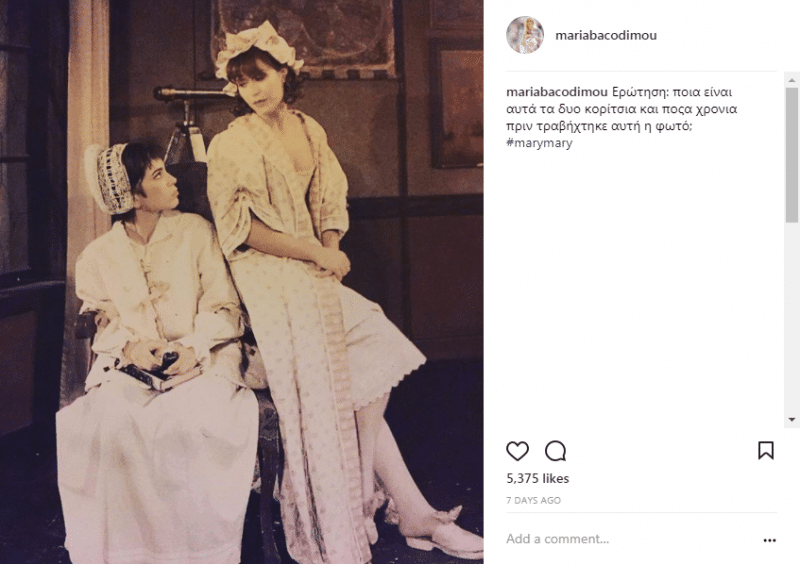The height and width of the screenshot is (564, 800).
Task: Click the empty scrollbar track below the thumb
Action: [x=792, y=317]
